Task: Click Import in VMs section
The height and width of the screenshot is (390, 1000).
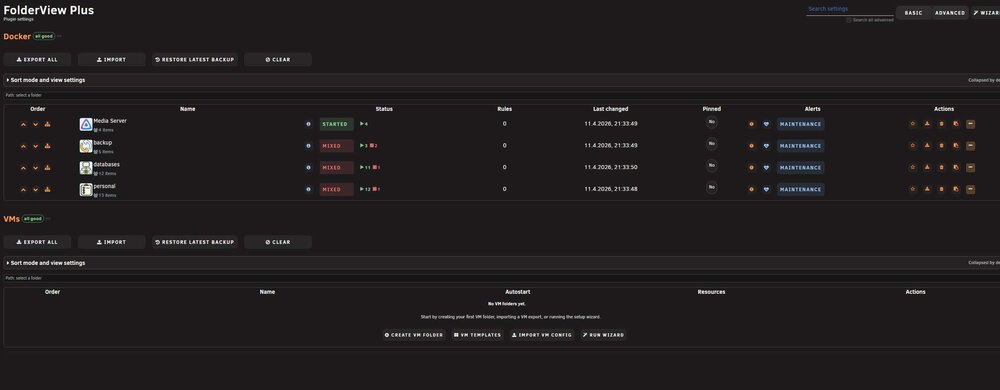Action: coord(112,242)
